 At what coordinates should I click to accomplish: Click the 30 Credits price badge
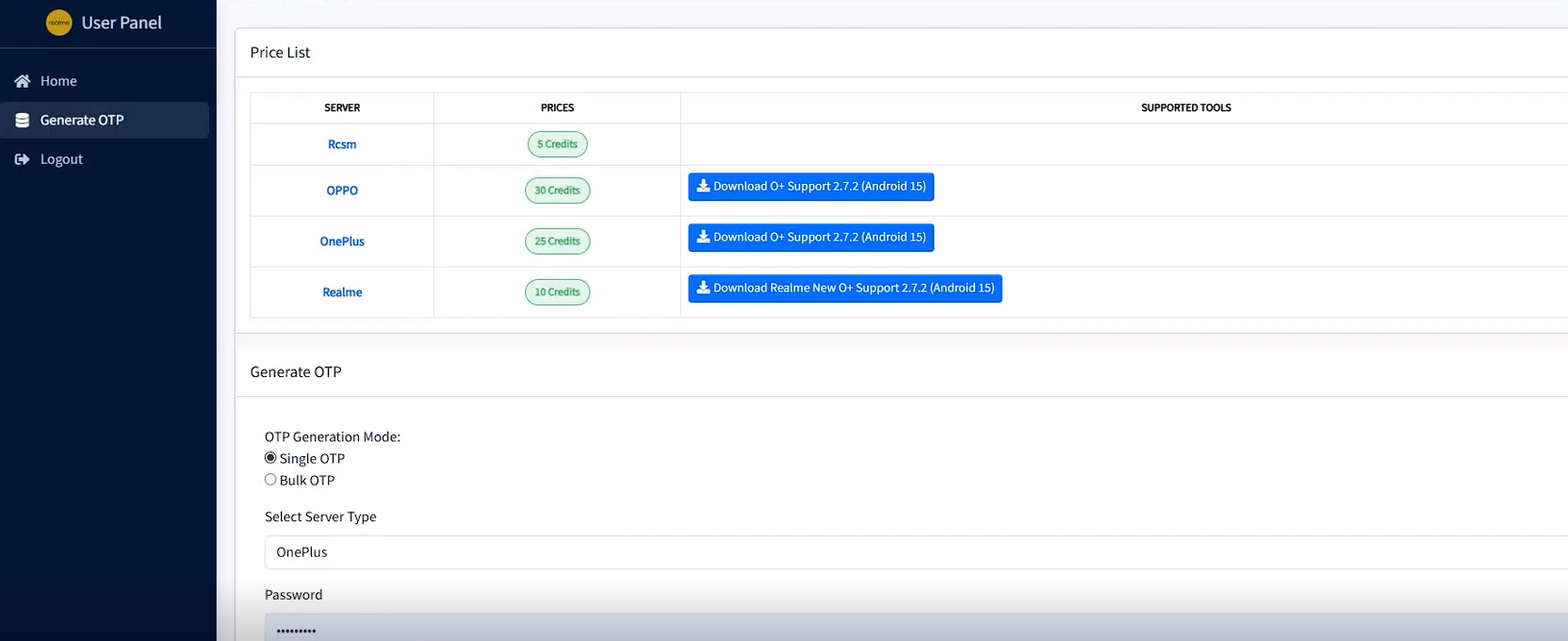coord(557,190)
